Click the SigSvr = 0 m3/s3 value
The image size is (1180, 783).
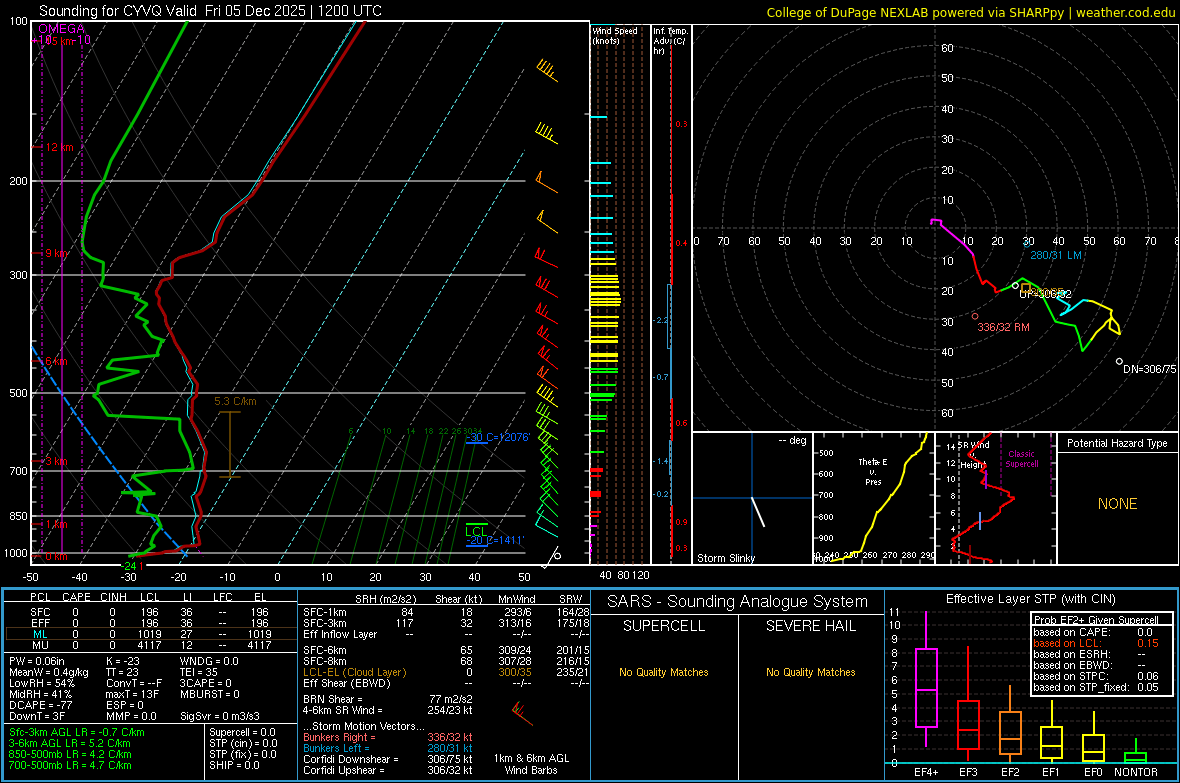coord(220,716)
